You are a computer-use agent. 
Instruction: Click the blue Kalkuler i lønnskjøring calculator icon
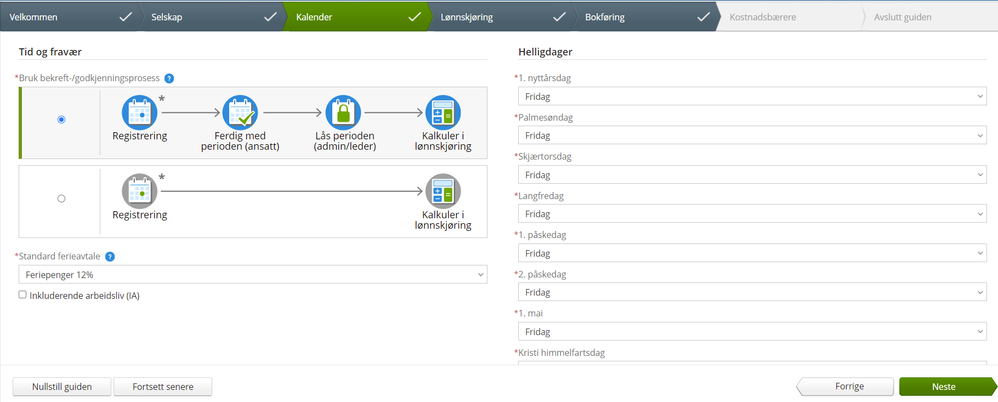[443, 113]
